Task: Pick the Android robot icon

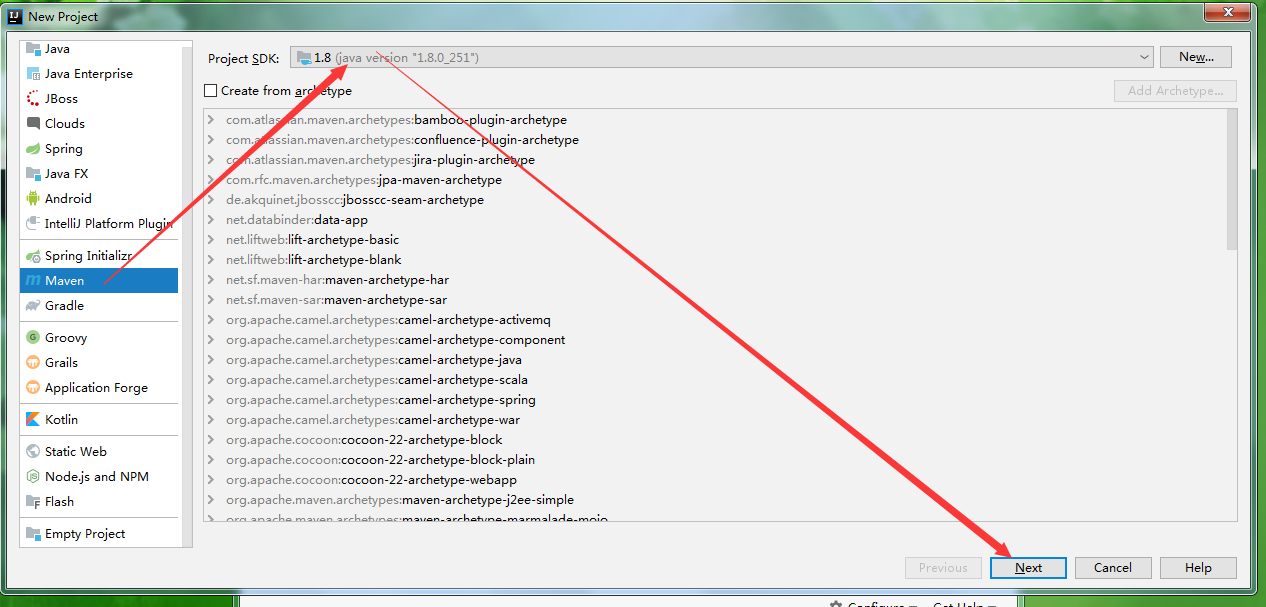Action: (33, 199)
